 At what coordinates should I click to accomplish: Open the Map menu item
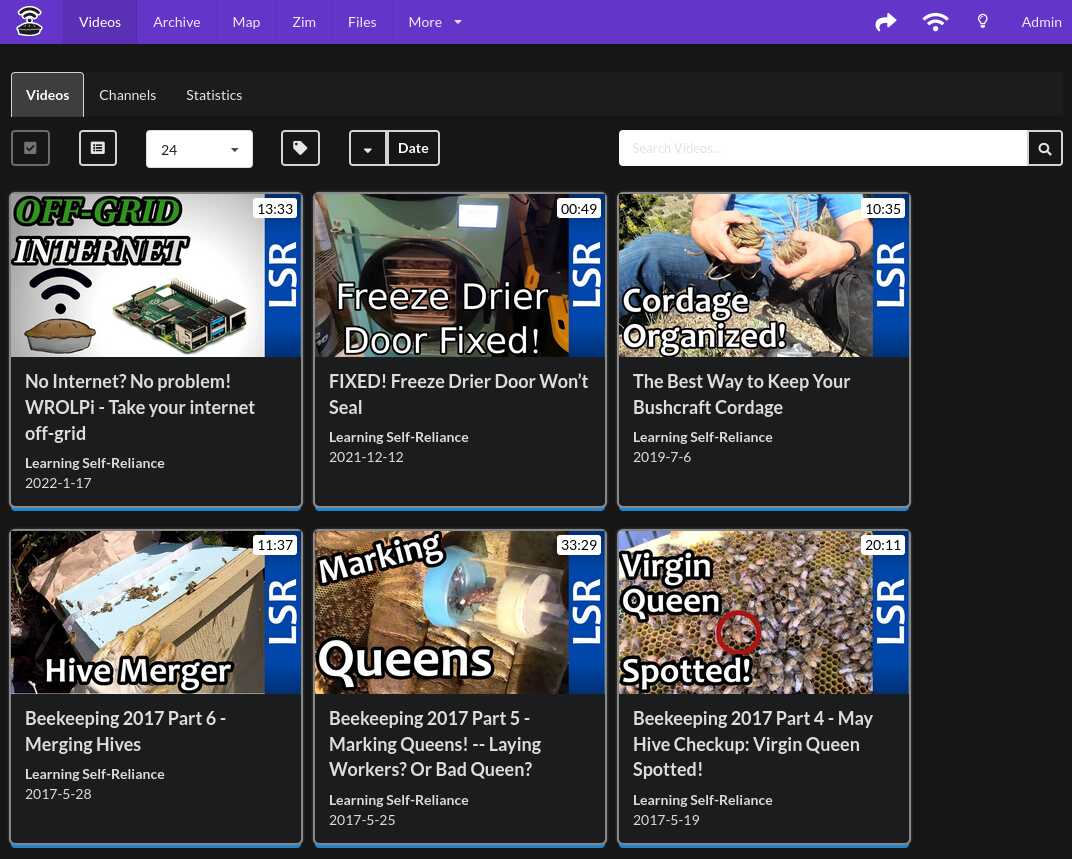[246, 22]
